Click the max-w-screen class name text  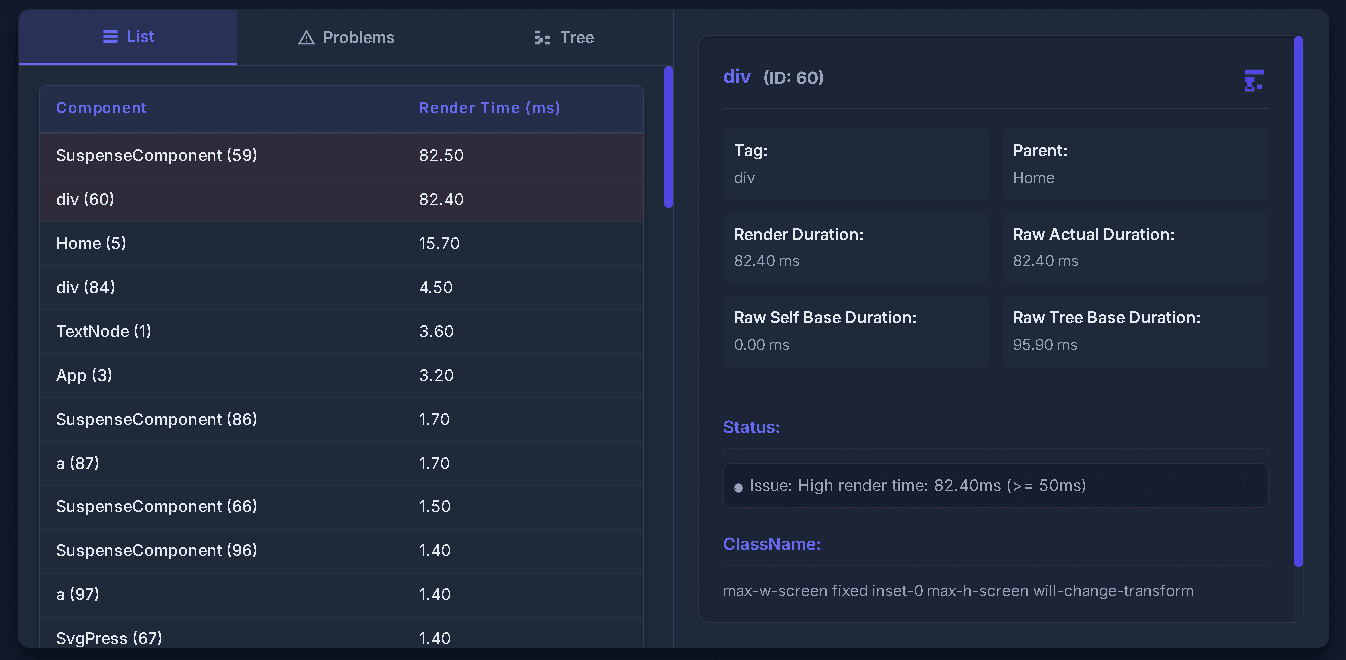click(958, 591)
